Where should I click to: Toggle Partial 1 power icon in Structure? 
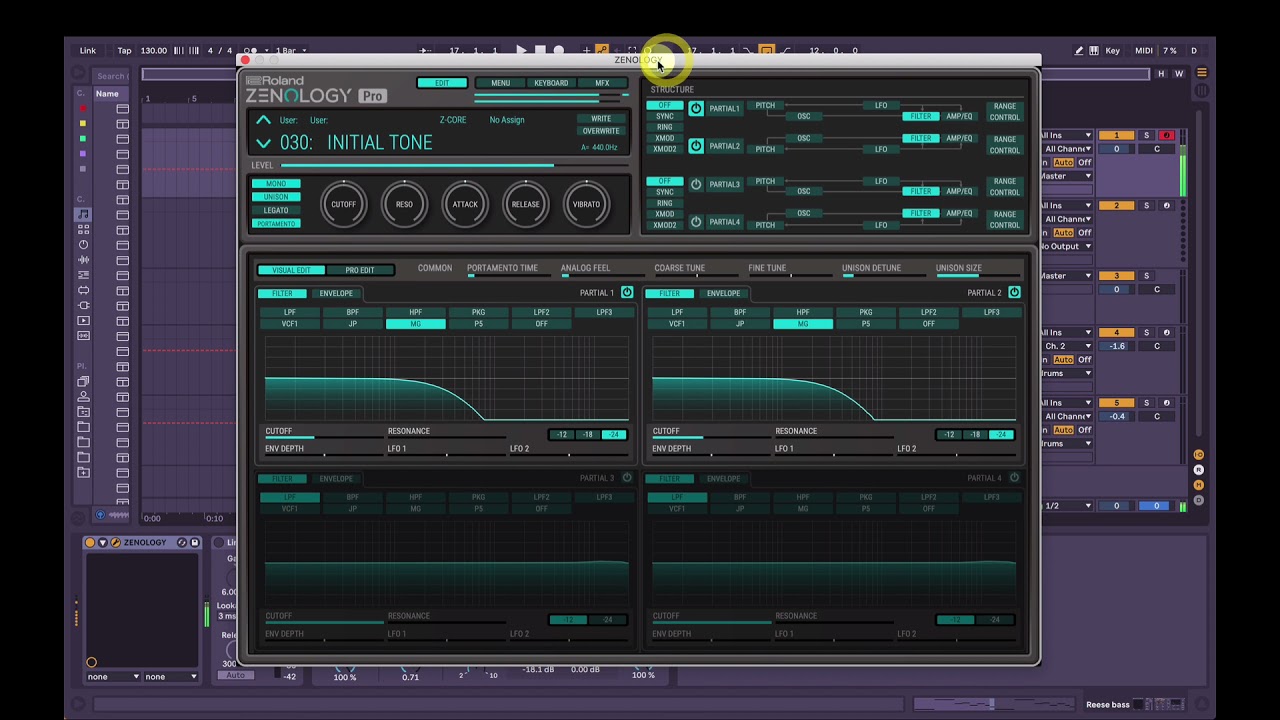point(696,108)
